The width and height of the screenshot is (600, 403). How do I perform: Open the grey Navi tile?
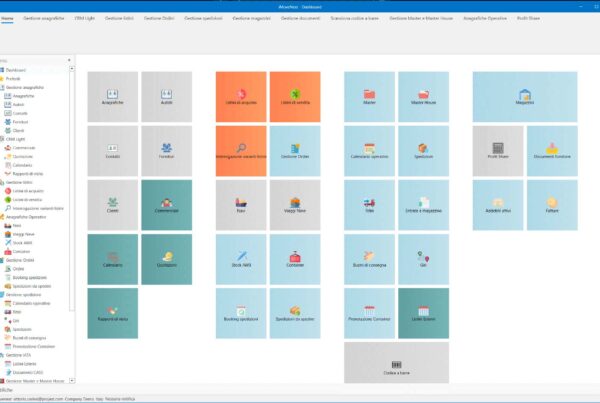point(241,205)
